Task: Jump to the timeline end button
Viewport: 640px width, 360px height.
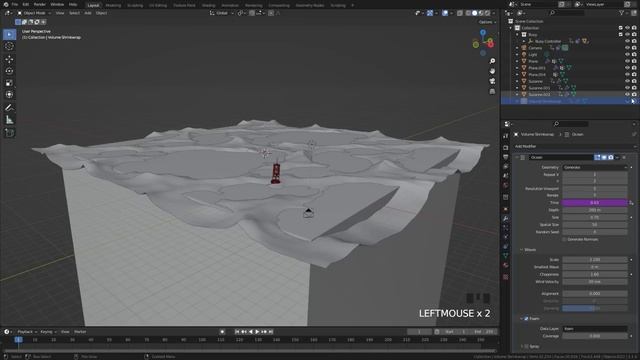Action: click(270, 332)
